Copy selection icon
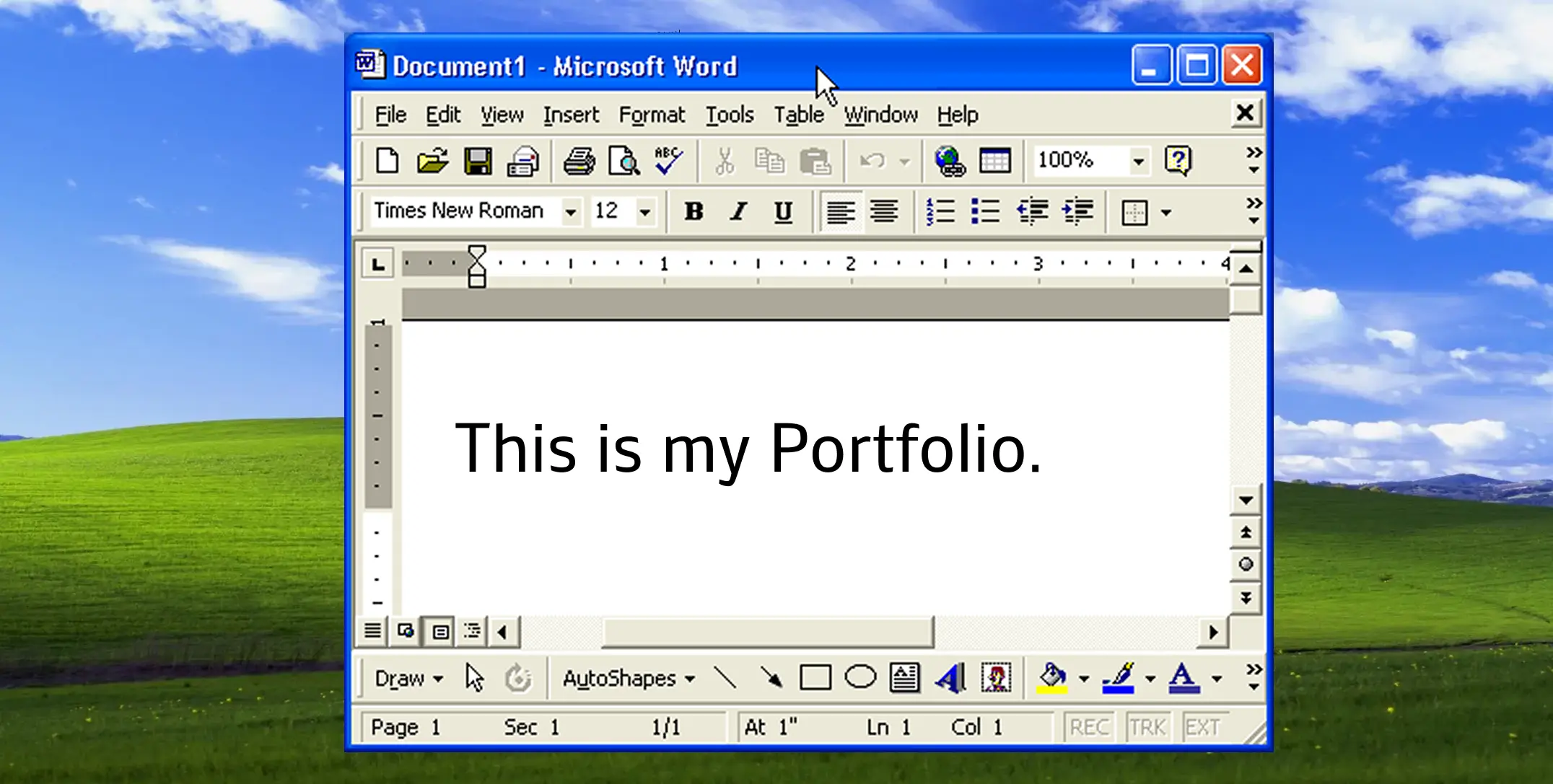Image resolution: width=1553 pixels, height=784 pixels. pyautogui.click(x=769, y=161)
